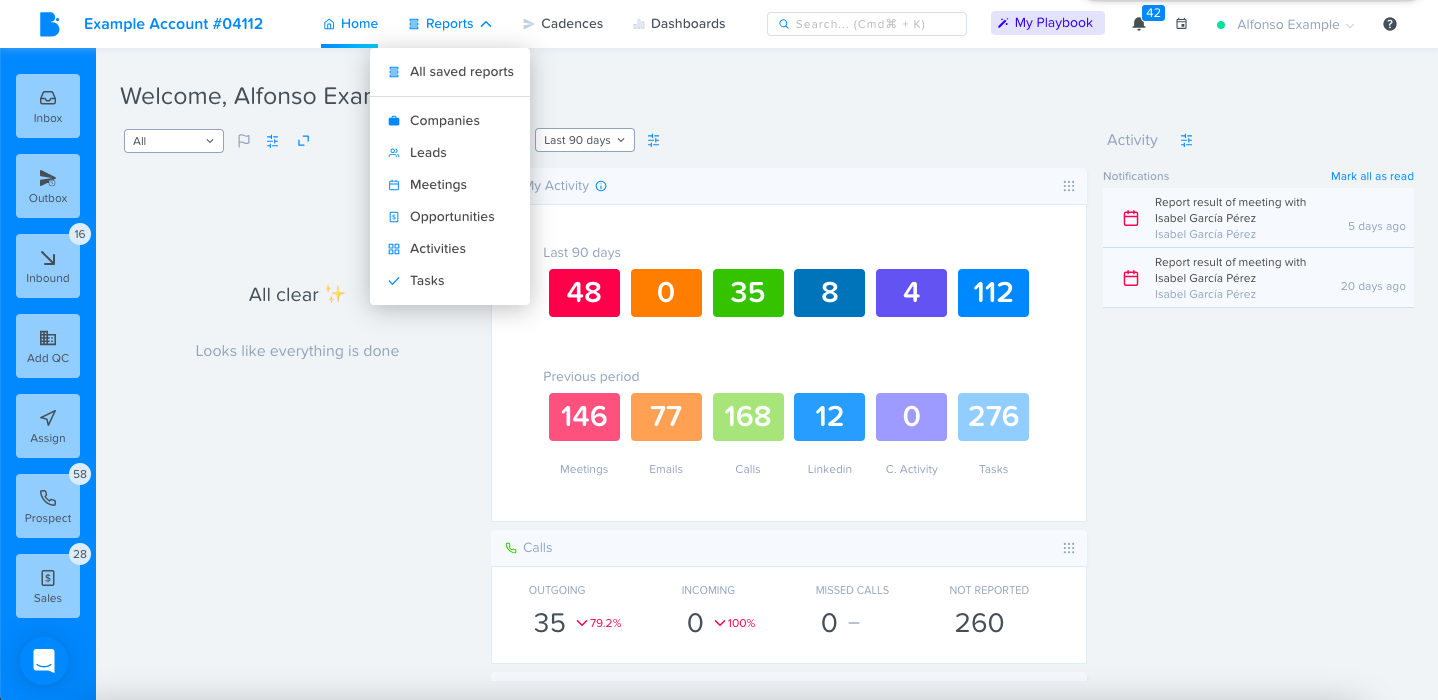Image resolution: width=1438 pixels, height=700 pixels.
Task: Click Example Account #04112 title
Action: coord(173,24)
